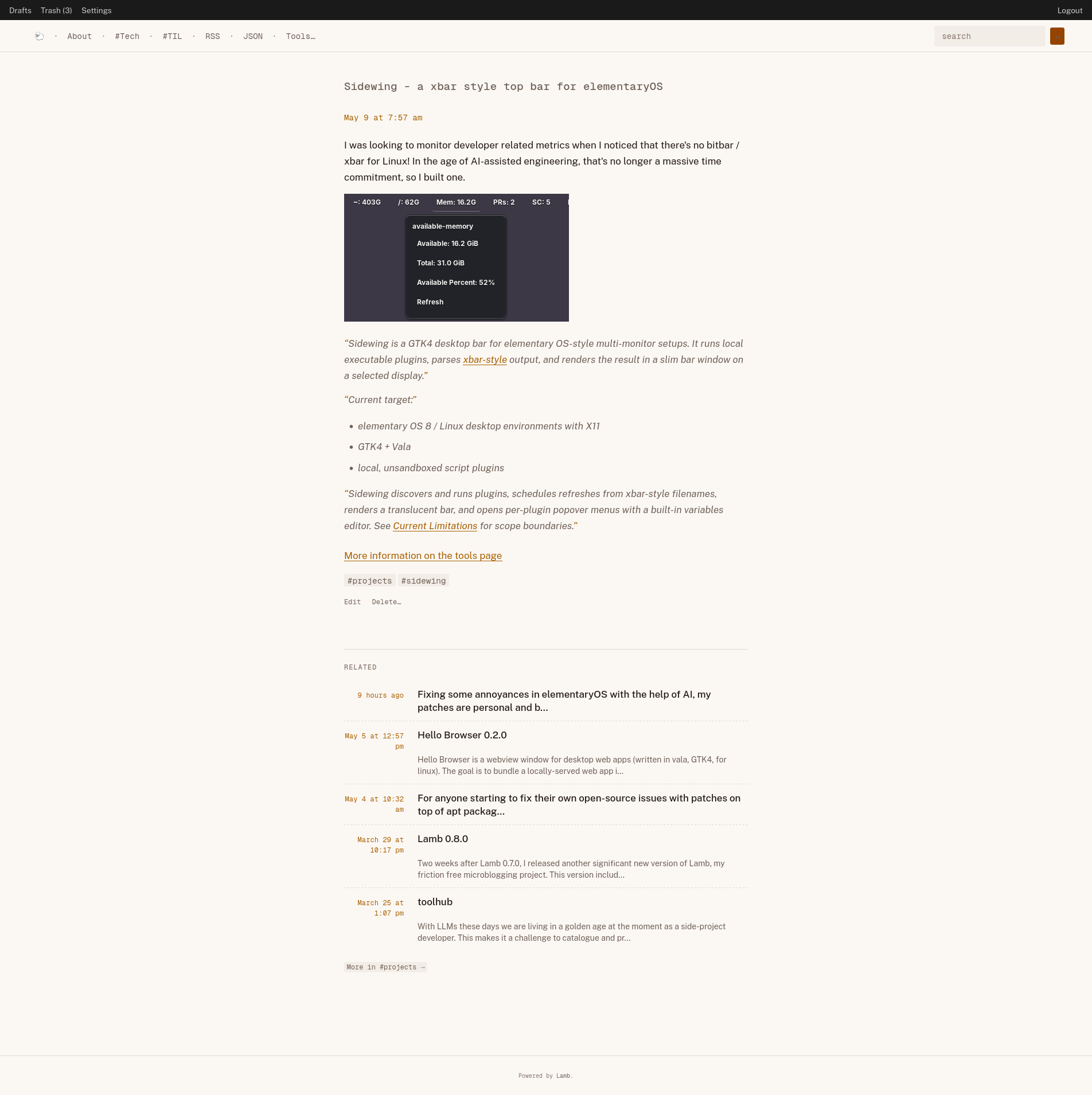This screenshot has height=1095, width=1092.
Task: Go to the About page
Action: coord(79,36)
